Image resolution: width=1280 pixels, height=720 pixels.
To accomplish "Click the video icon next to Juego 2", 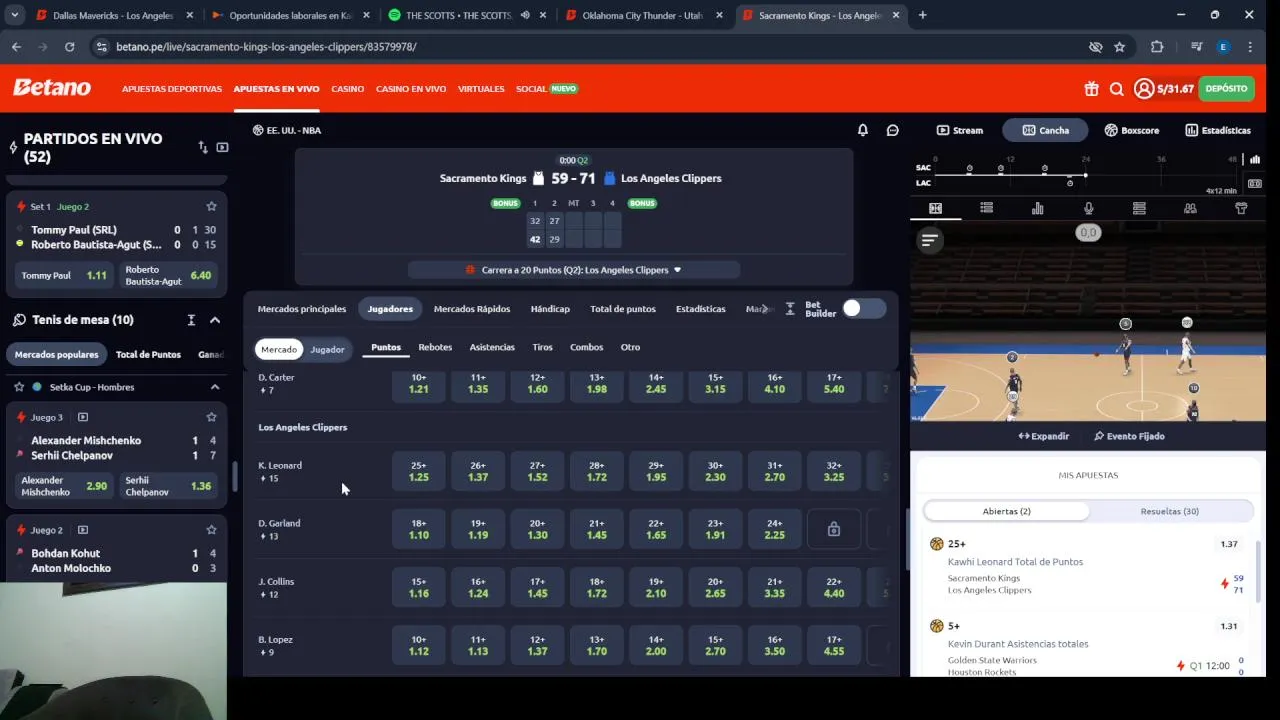I will point(83,530).
